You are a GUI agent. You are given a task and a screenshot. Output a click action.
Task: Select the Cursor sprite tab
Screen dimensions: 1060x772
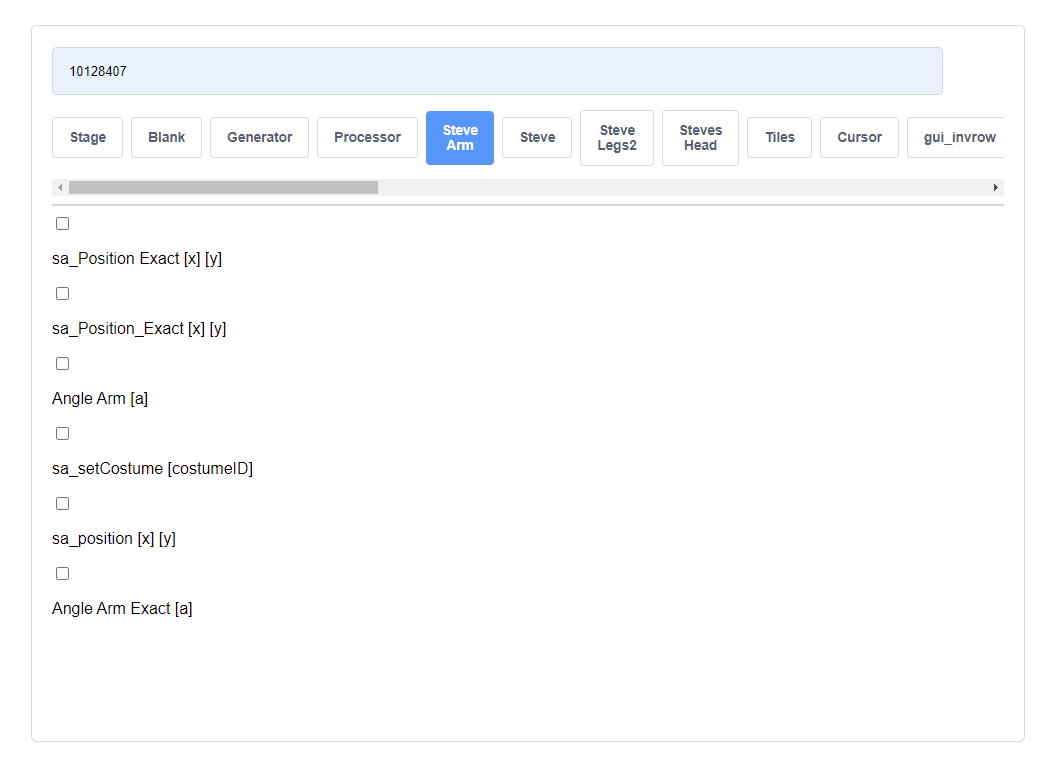859,137
